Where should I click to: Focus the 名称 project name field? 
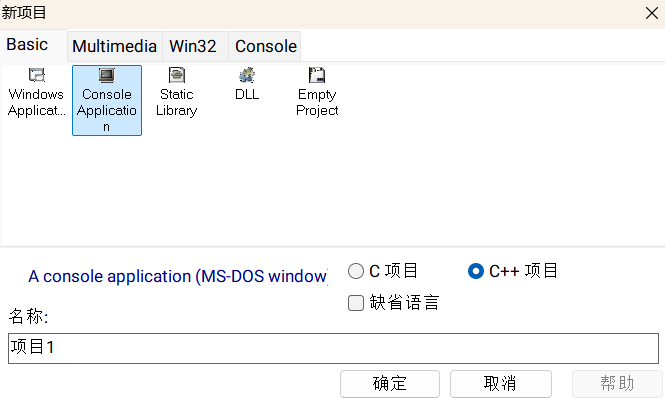[333, 348]
